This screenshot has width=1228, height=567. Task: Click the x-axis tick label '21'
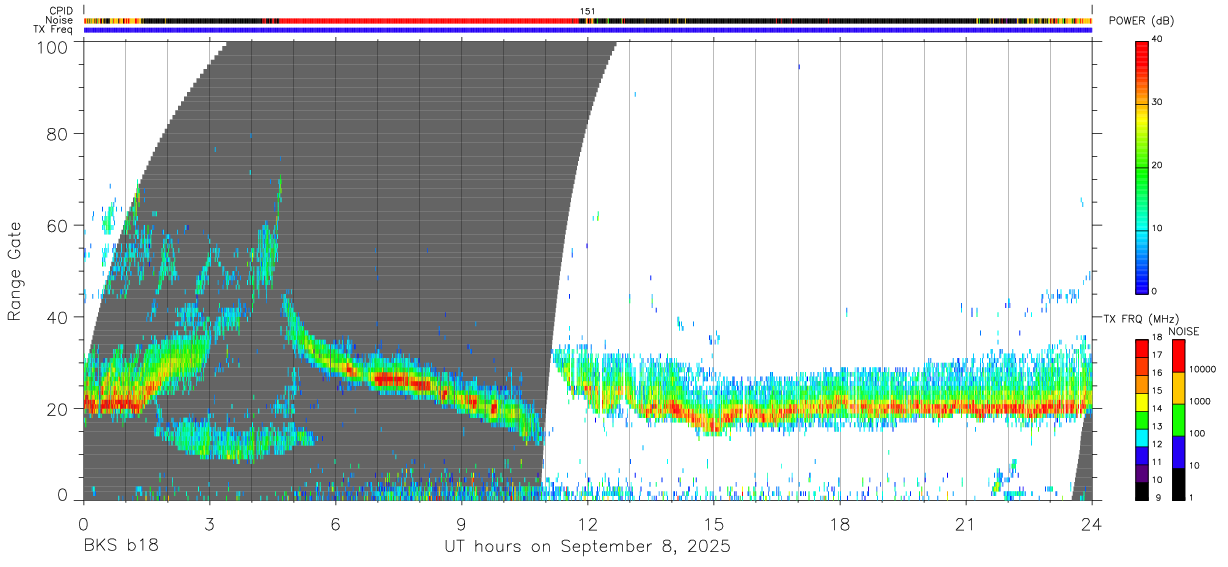tap(965, 524)
